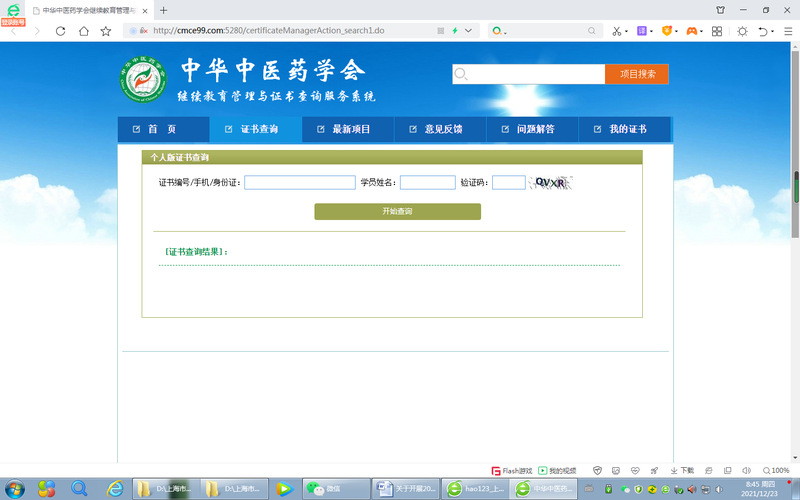The image size is (800, 500).
Task: Expand the undo closed tab dropdown
Action: pyautogui.click(x=772, y=31)
